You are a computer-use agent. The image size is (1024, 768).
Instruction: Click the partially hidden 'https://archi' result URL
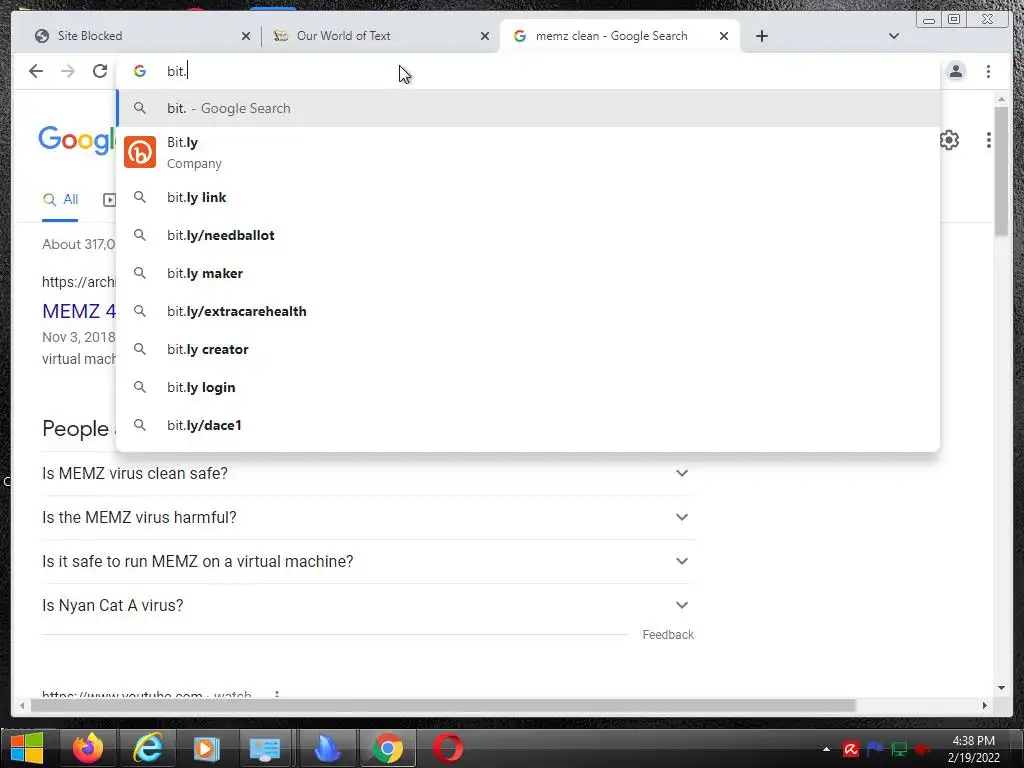[78, 282]
